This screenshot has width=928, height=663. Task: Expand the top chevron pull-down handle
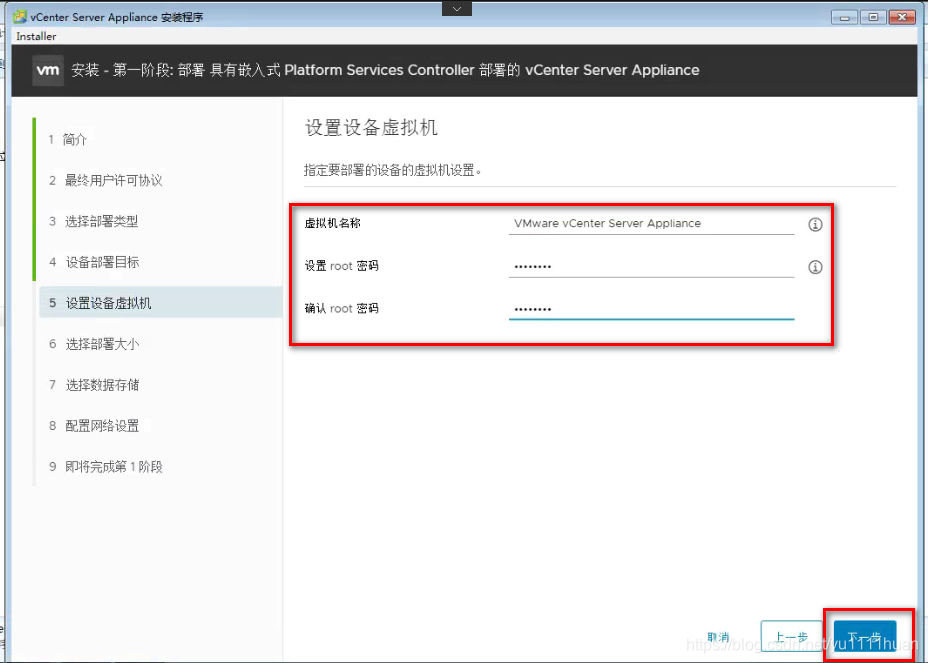tap(457, 8)
